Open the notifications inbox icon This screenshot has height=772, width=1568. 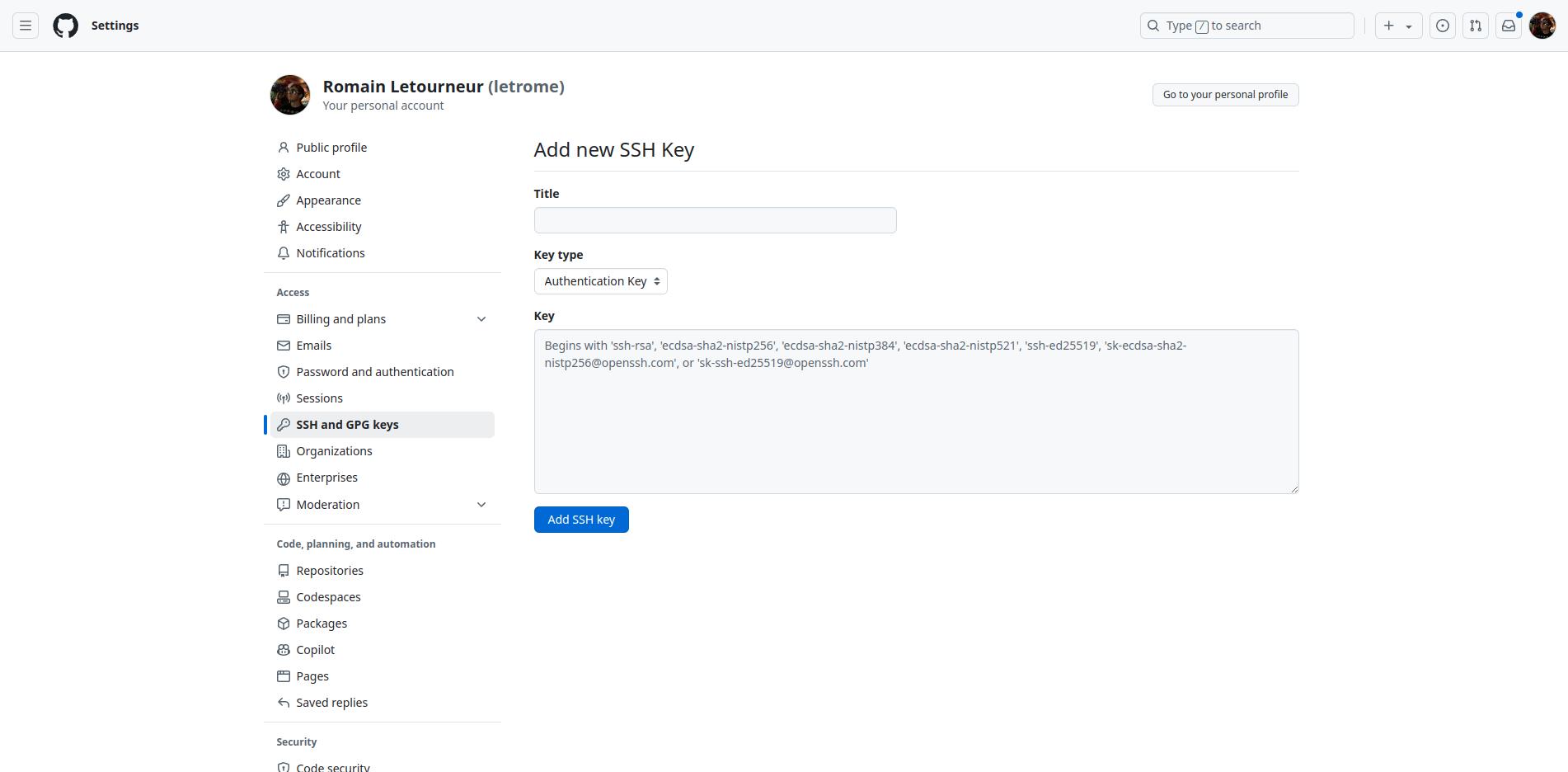click(x=1508, y=26)
